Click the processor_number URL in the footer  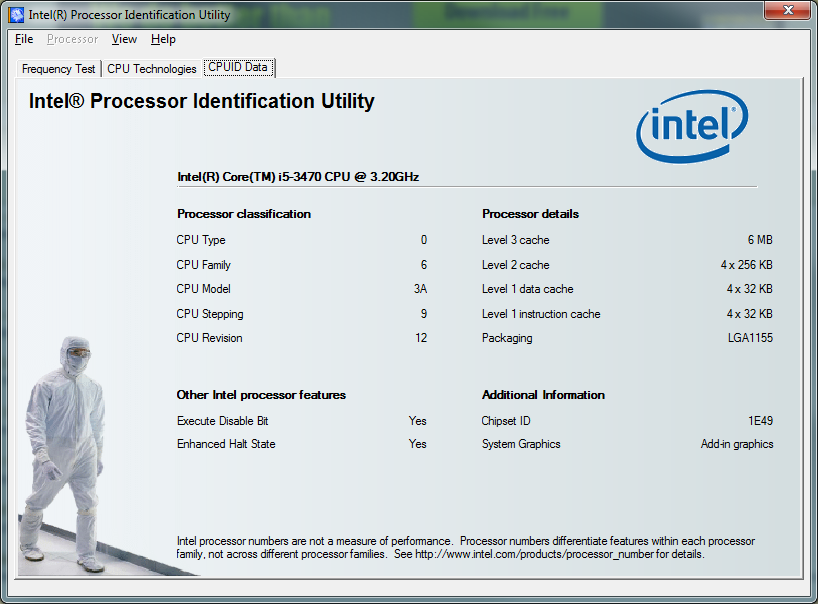click(x=534, y=554)
